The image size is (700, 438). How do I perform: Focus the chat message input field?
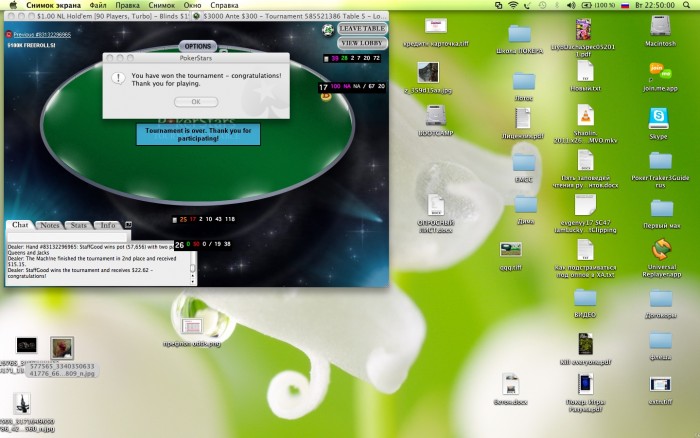(69, 236)
